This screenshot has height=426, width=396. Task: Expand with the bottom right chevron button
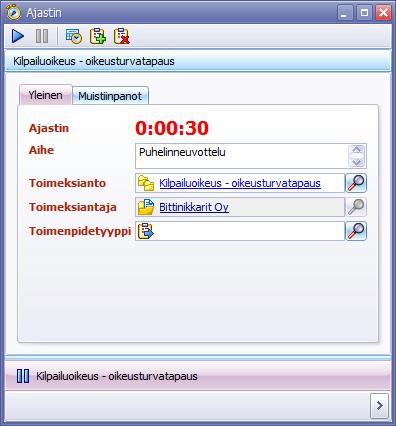pyautogui.click(x=379, y=406)
